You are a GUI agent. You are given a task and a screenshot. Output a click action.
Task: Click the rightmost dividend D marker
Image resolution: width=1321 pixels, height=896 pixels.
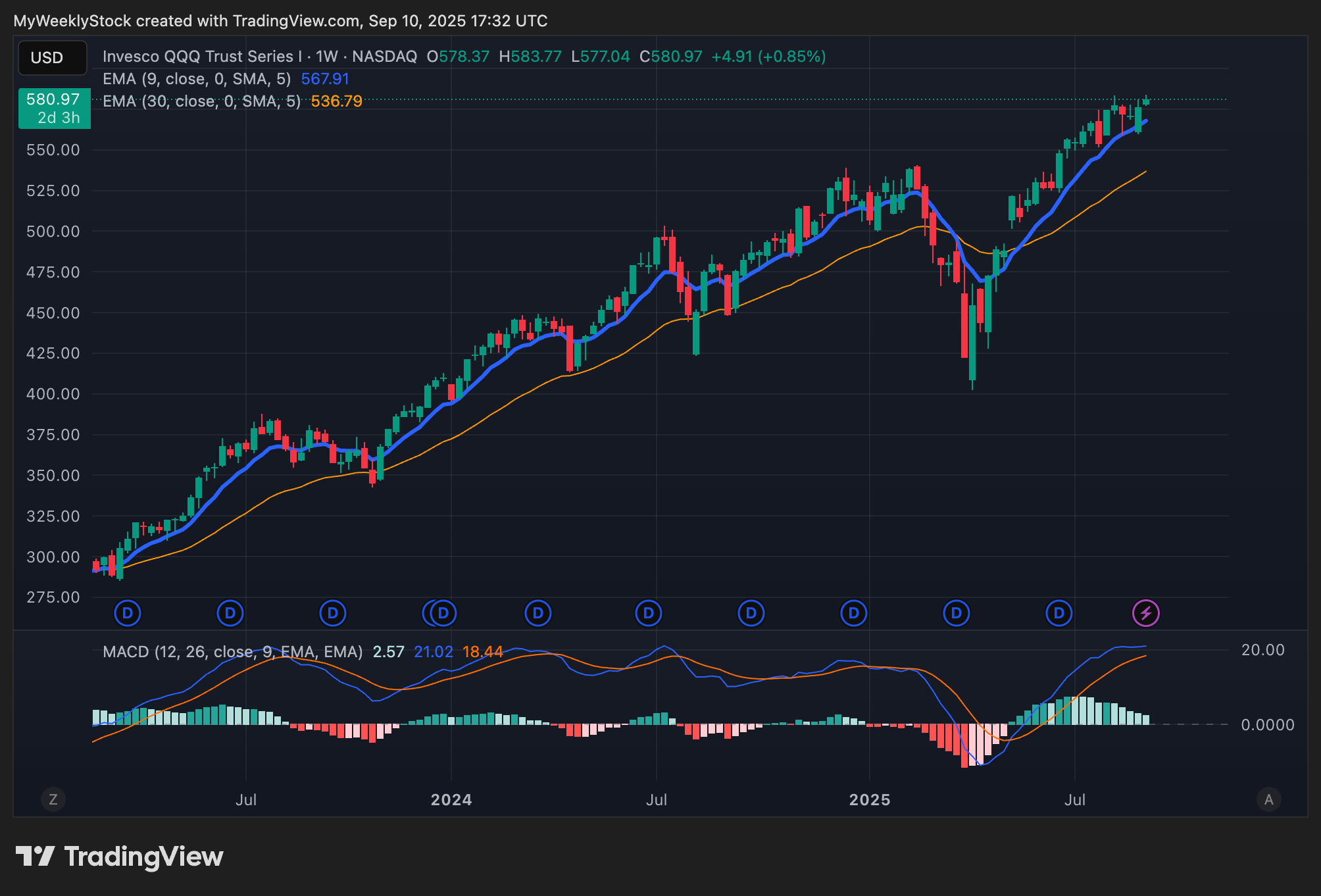pyautogui.click(x=1059, y=613)
